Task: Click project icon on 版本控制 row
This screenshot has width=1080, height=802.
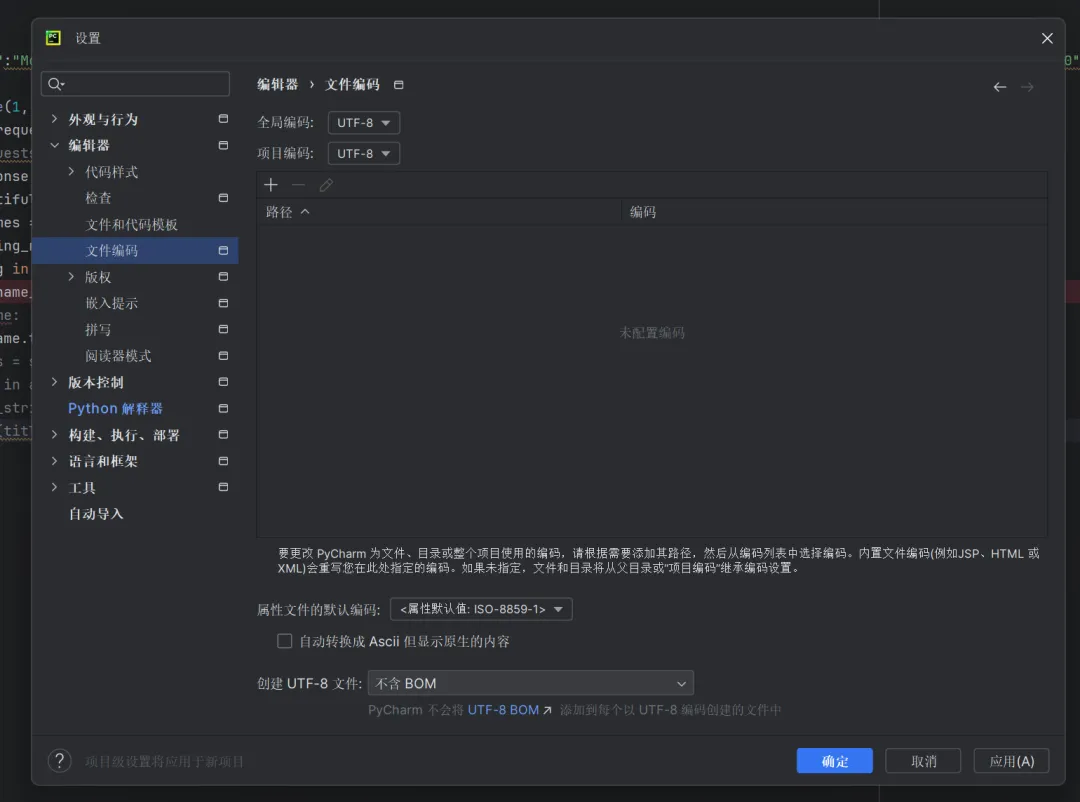Action: pyautogui.click(x=223, y=382)
